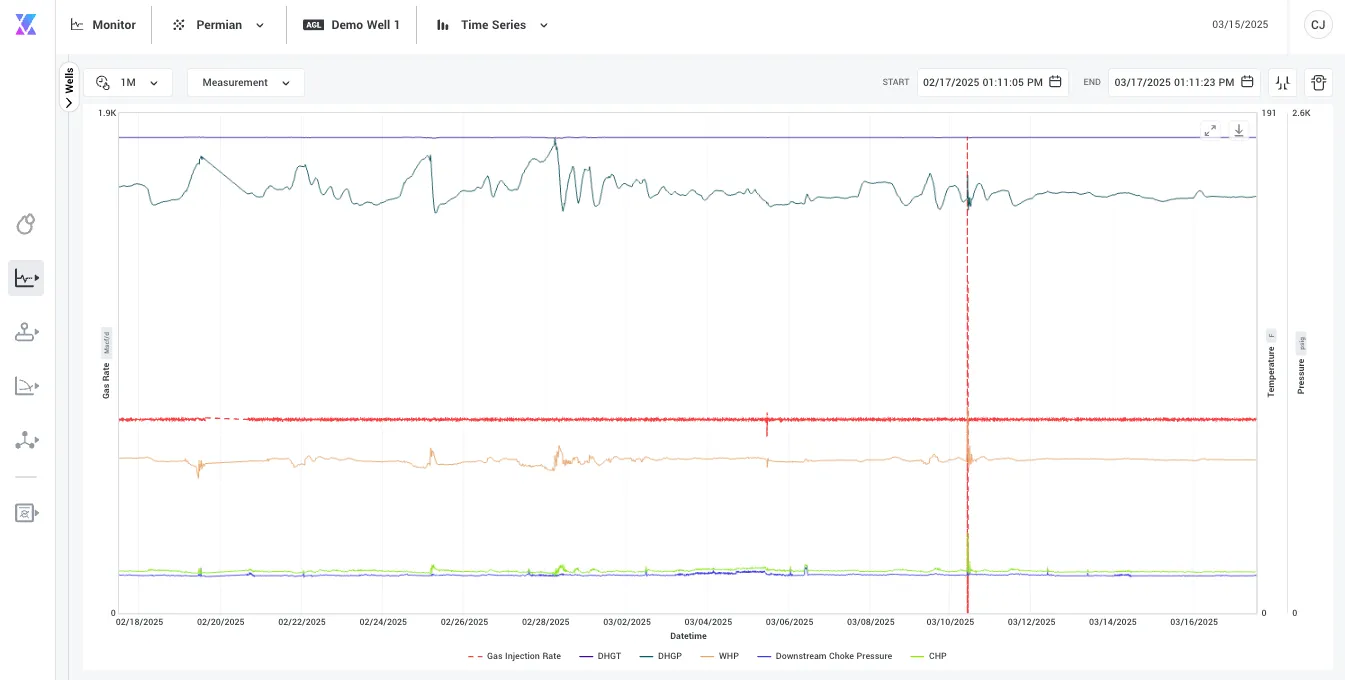
Task: Click the 1.9K gas rate axis maximum
Action: (x=107, y=113)
